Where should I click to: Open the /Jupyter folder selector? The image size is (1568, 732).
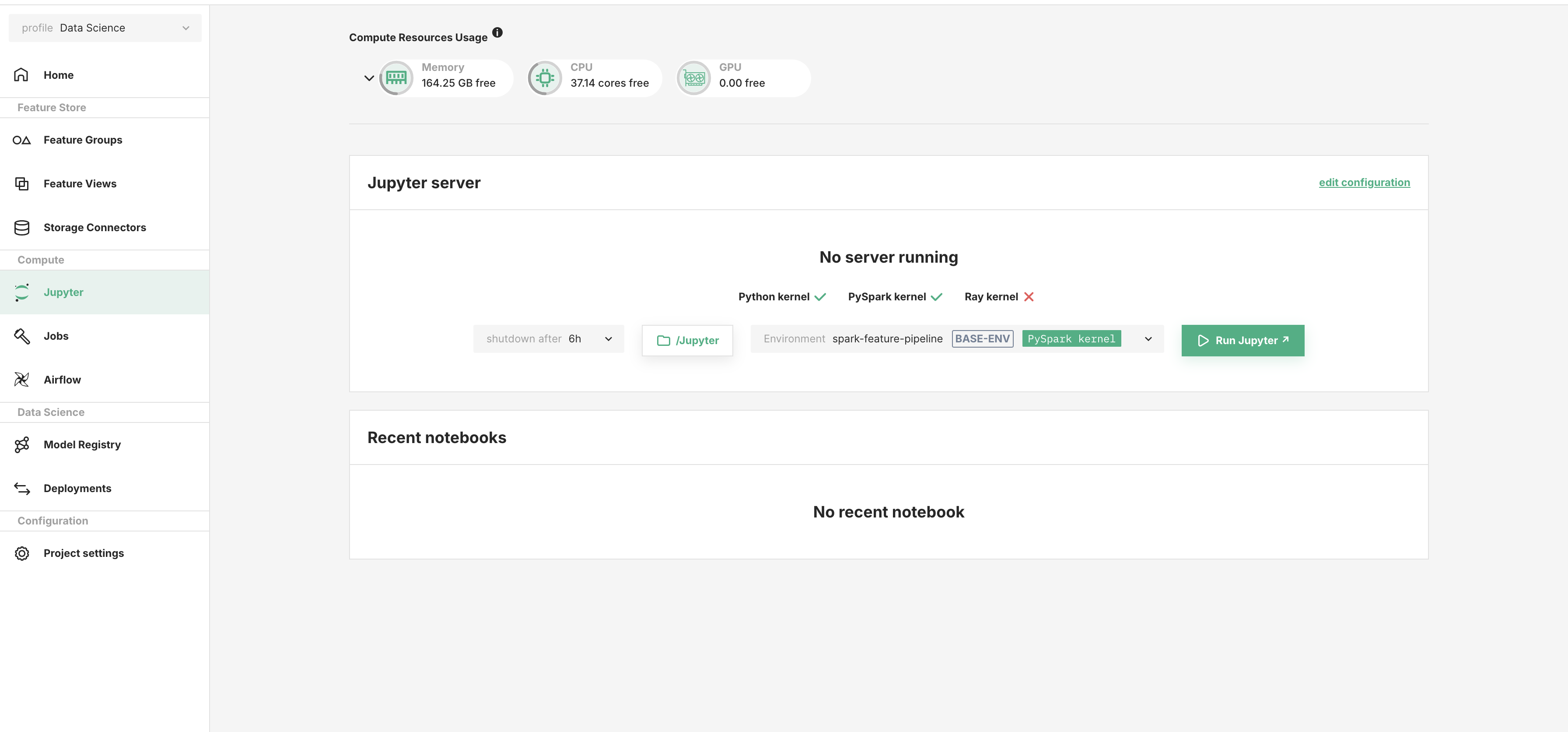click(x=687, y=341)
